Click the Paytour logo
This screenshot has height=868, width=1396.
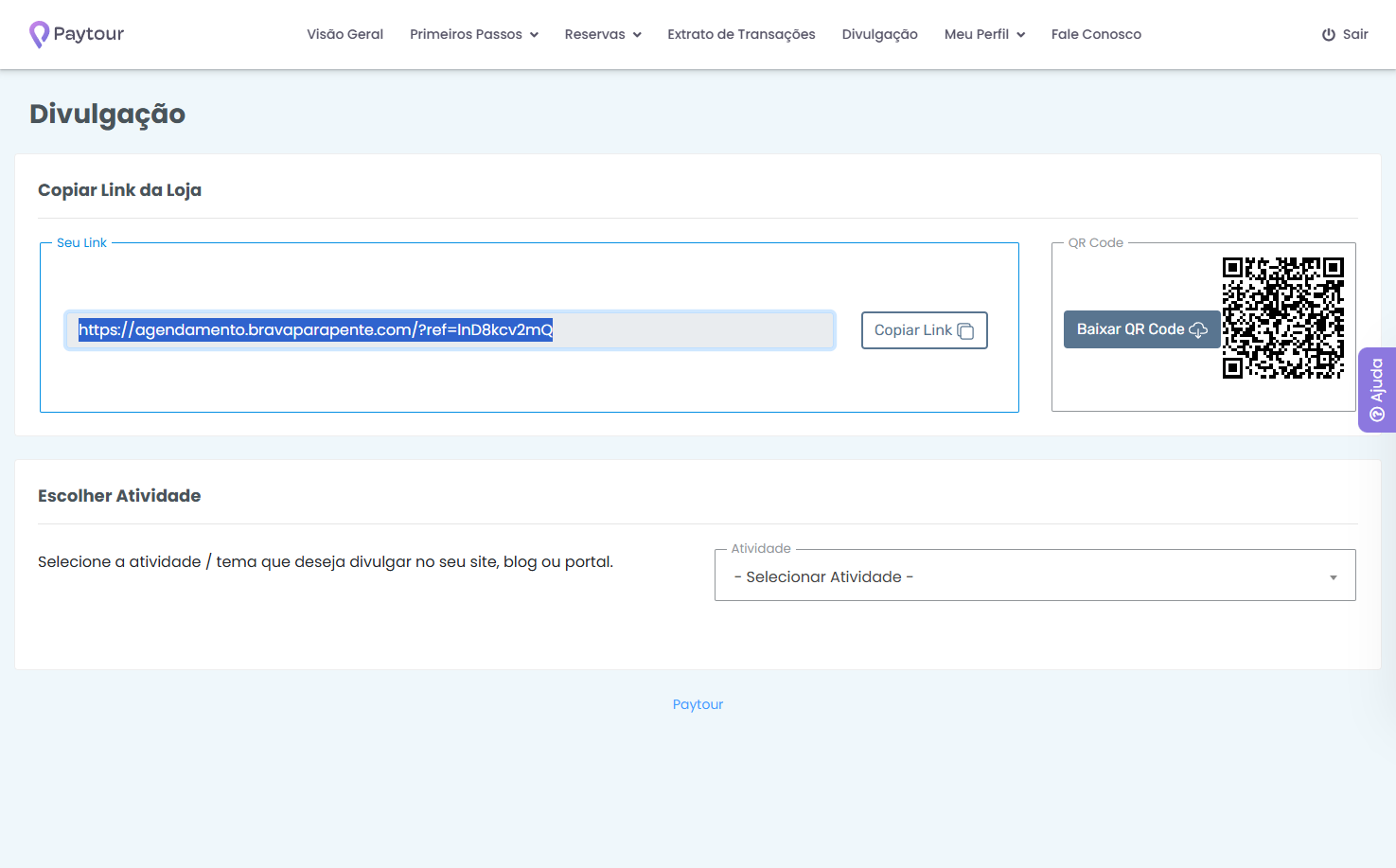pyautogui.click(x=77, y=34)
